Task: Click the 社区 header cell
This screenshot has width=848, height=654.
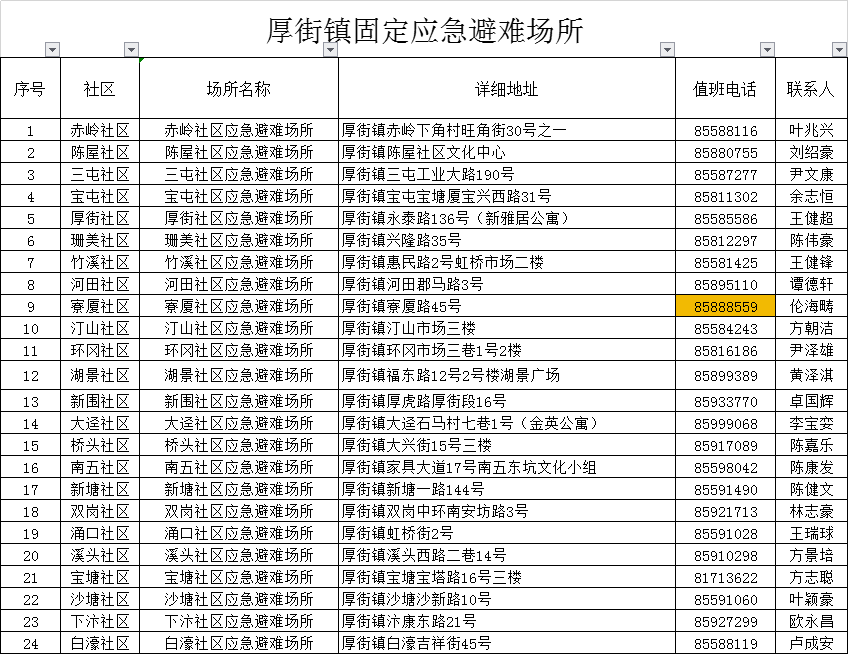Action: click(x=100, y=89)
